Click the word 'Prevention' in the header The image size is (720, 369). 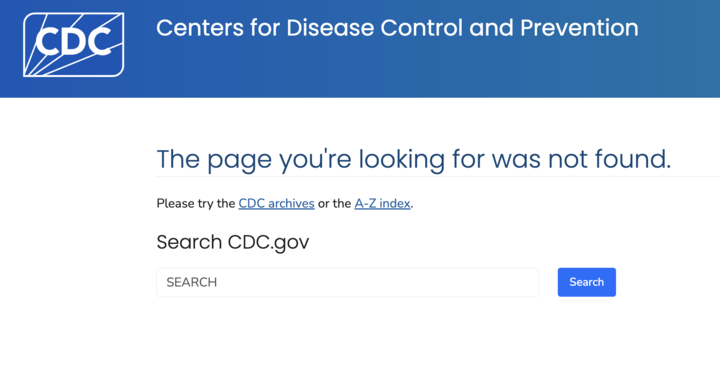[579, 28]
